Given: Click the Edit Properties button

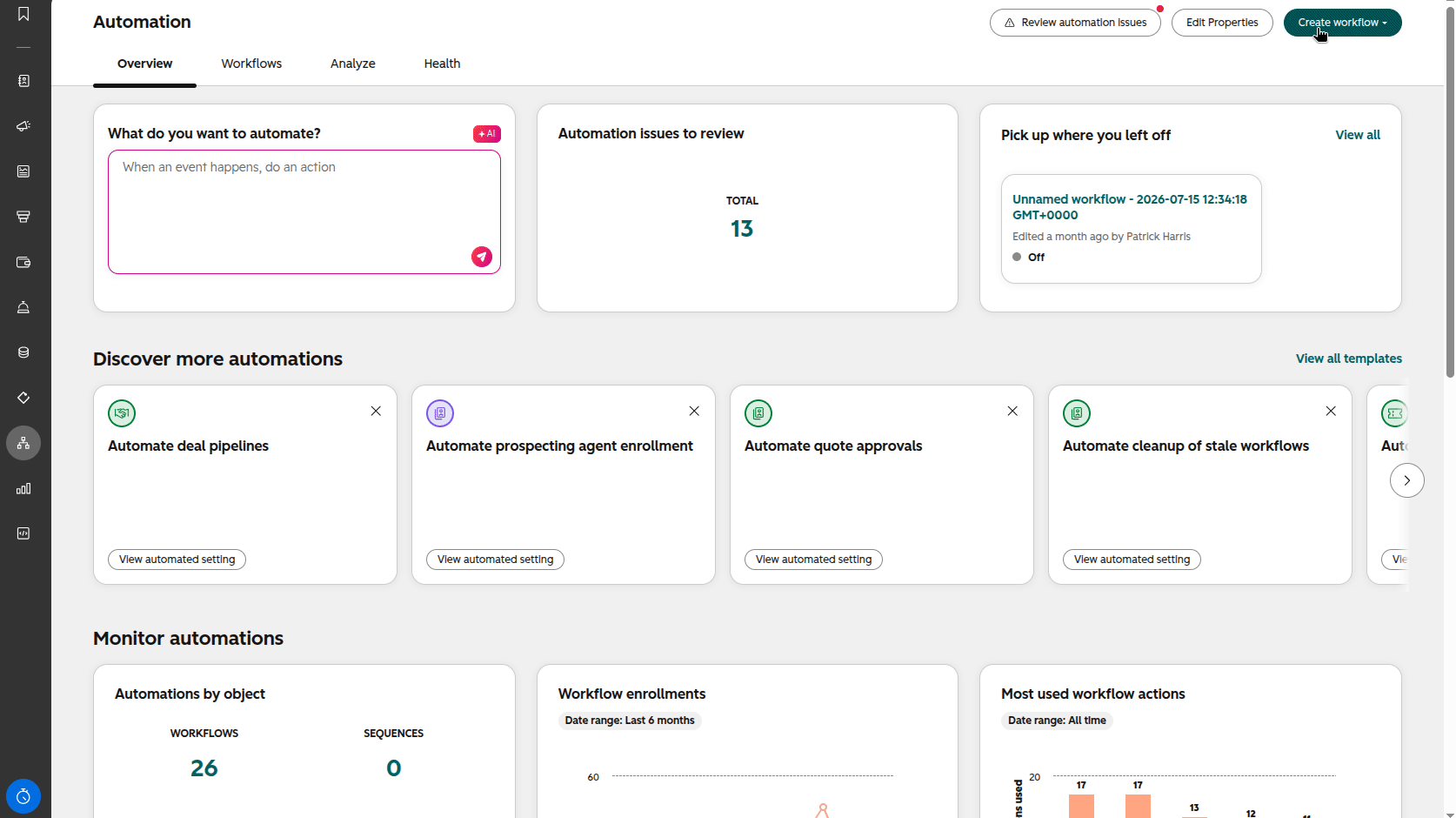Looking at the screenshot, I should click(x=1222, y=23).
